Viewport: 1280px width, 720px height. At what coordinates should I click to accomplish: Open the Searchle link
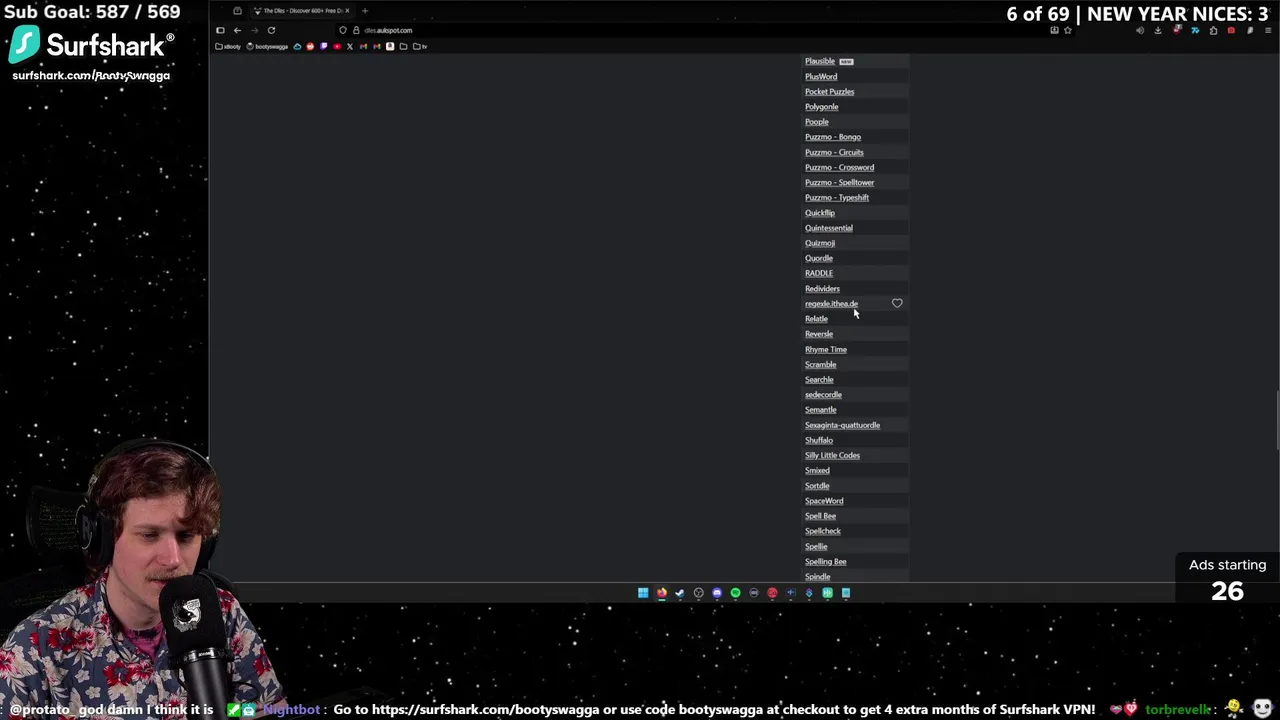(x=818, y=380)
